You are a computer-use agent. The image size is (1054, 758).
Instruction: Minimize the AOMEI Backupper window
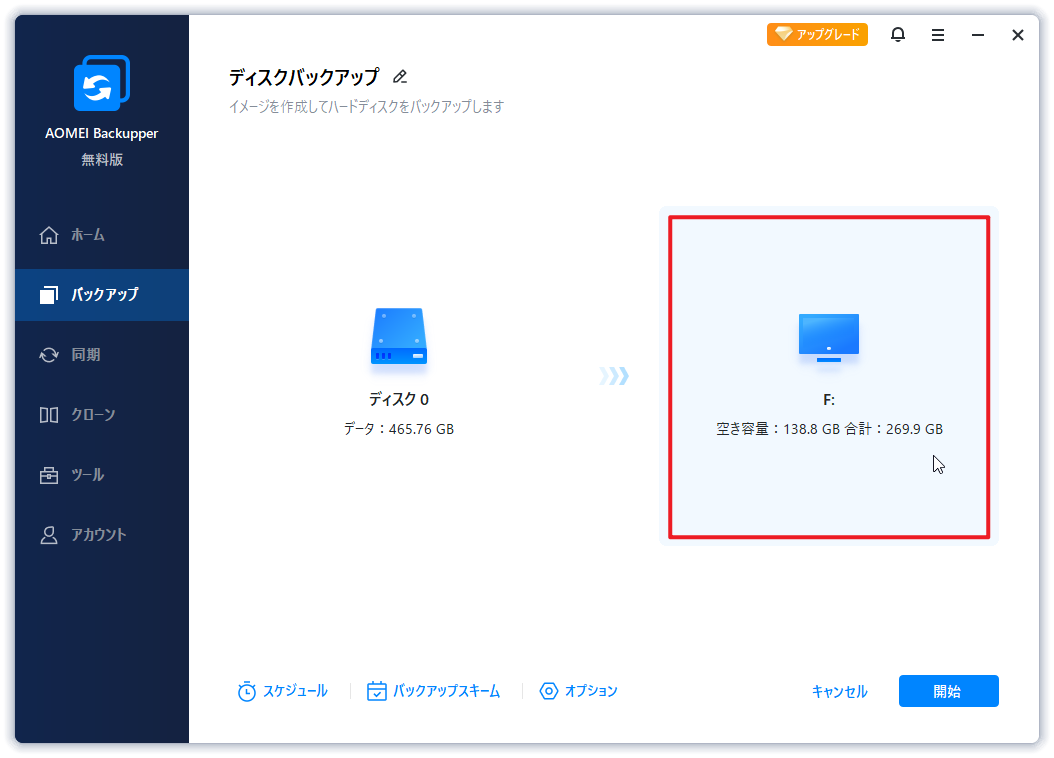978,35
